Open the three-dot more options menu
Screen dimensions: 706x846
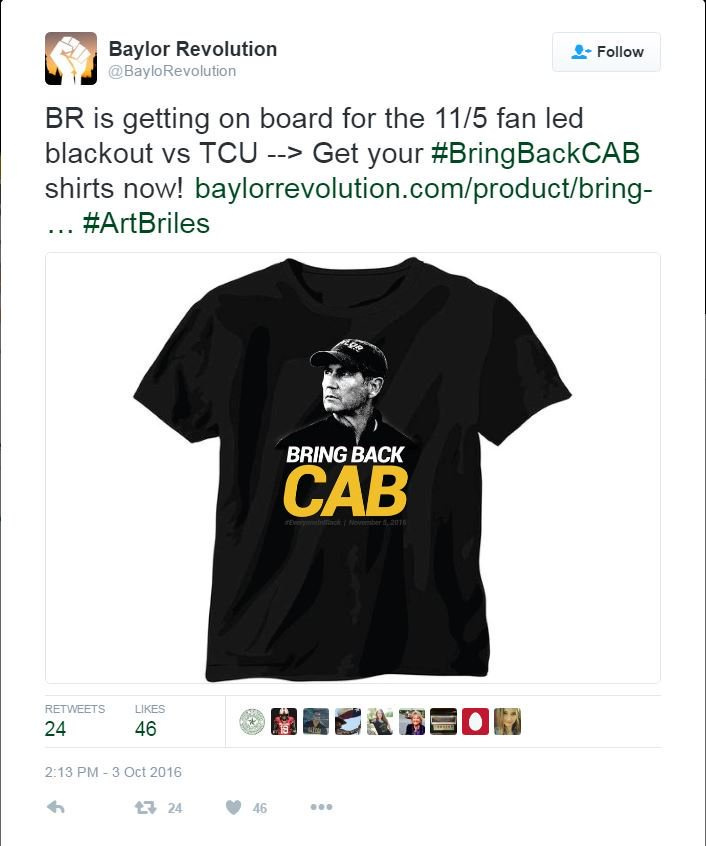click(321, 807)
